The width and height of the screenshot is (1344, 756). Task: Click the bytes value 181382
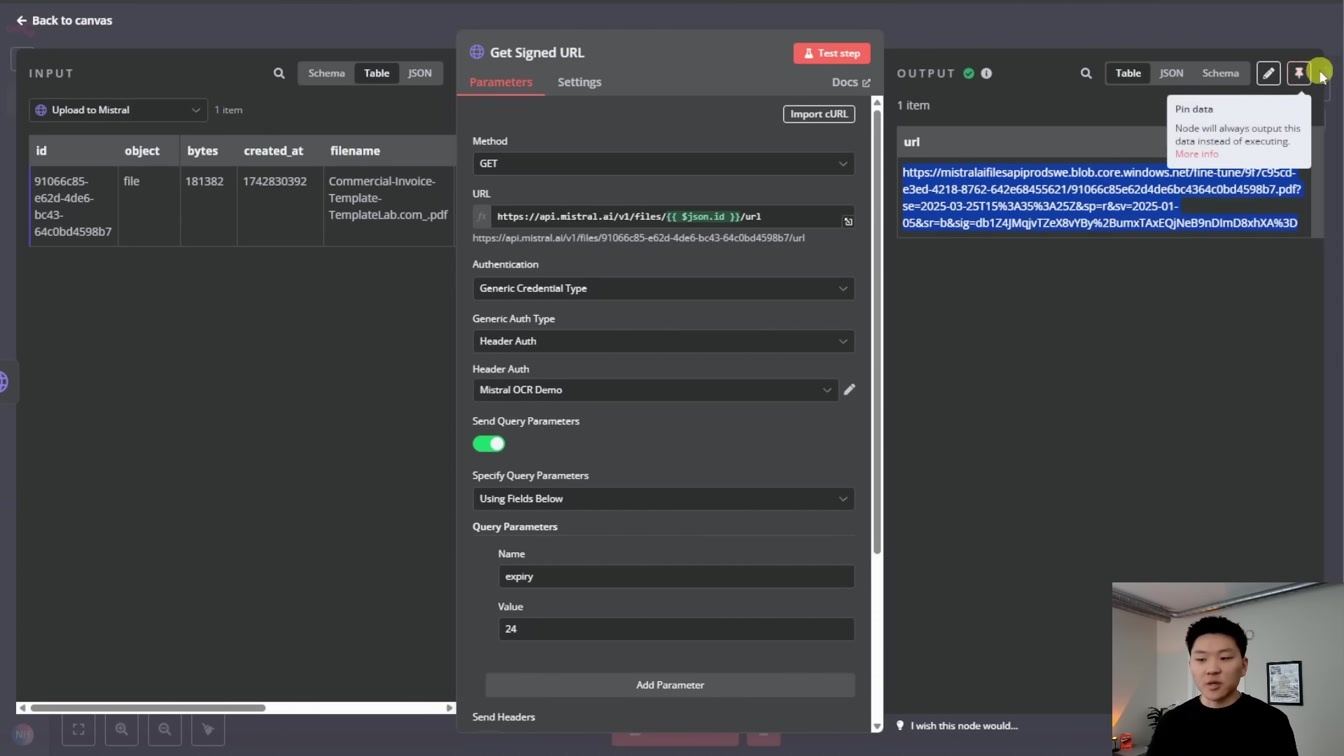point(204,181)
